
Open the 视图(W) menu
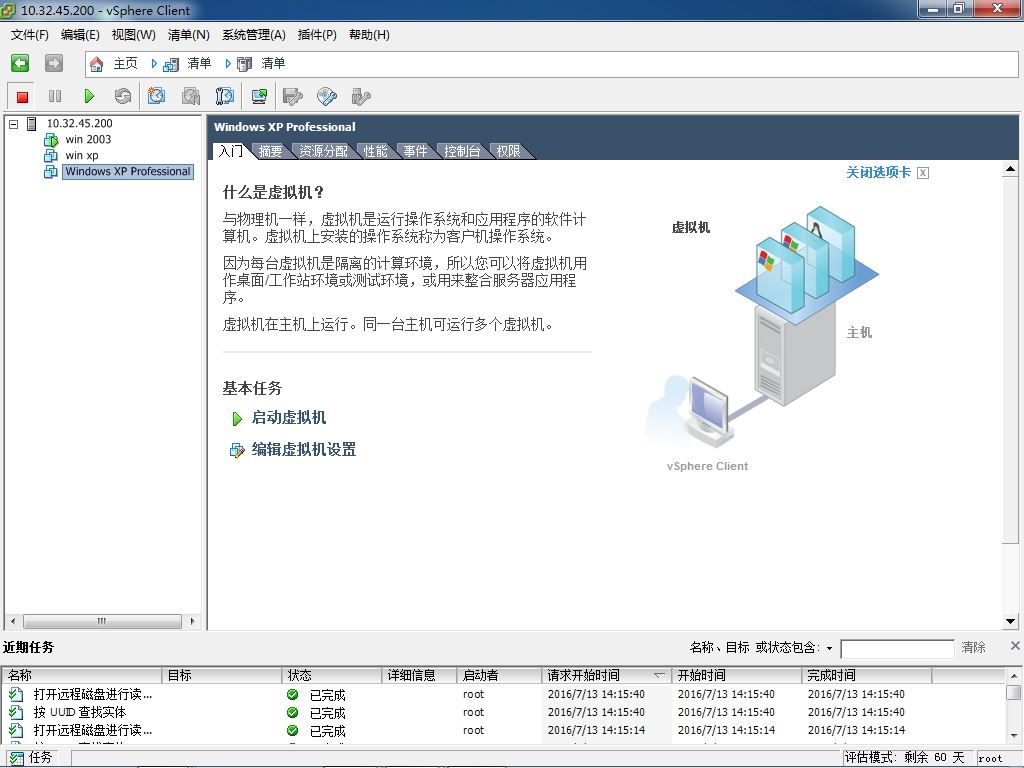tap(133, 35)
